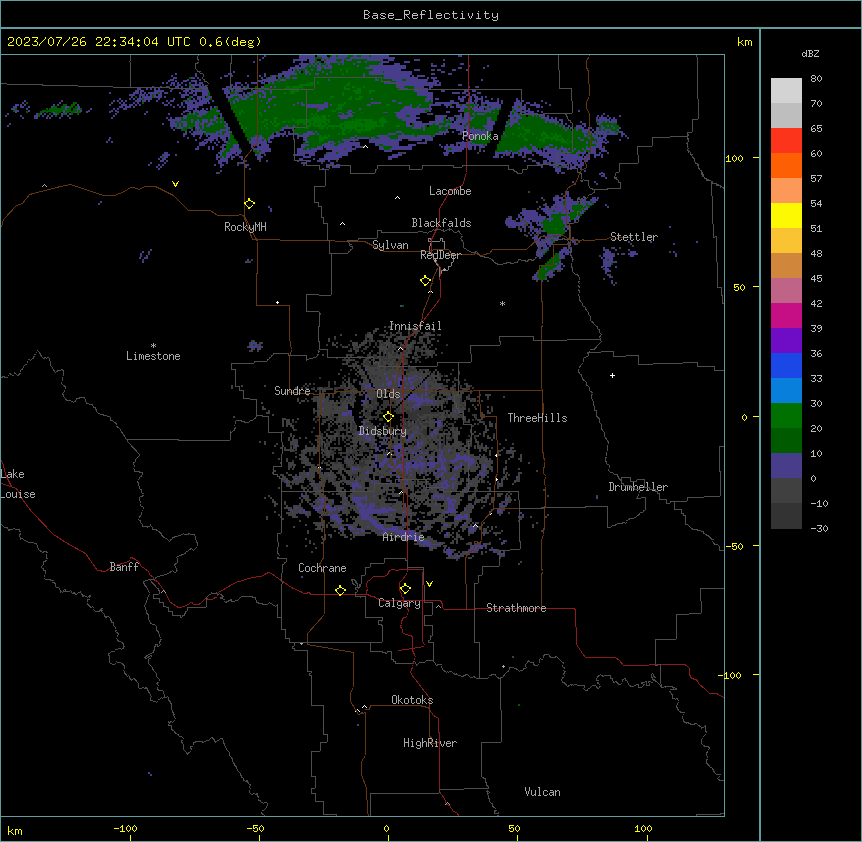Click the Calgary city label
Screen dimensions: 862x842
[x=400, y=603]
